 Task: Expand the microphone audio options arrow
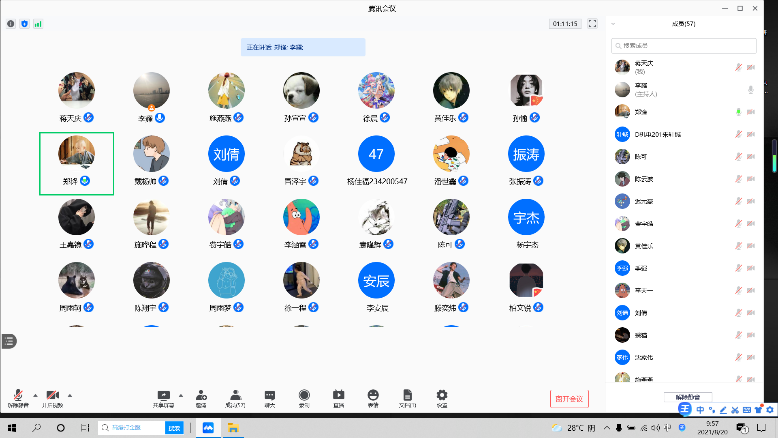click(x=36, y=395)
